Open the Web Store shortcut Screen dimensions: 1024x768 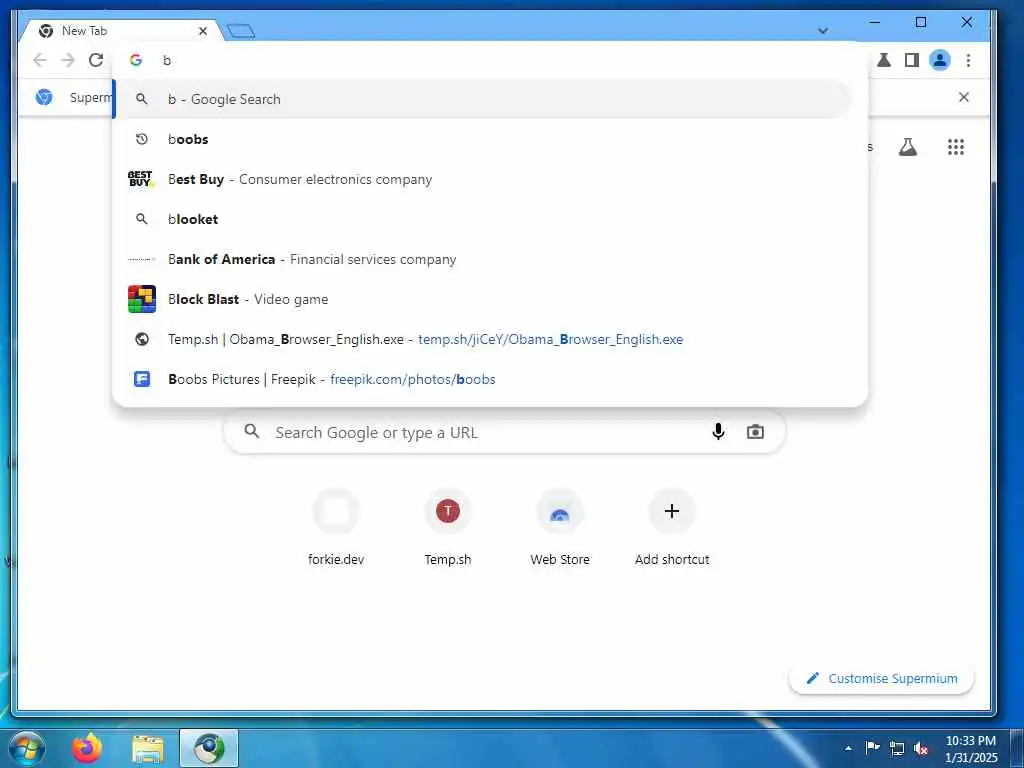tap(560, 528)
